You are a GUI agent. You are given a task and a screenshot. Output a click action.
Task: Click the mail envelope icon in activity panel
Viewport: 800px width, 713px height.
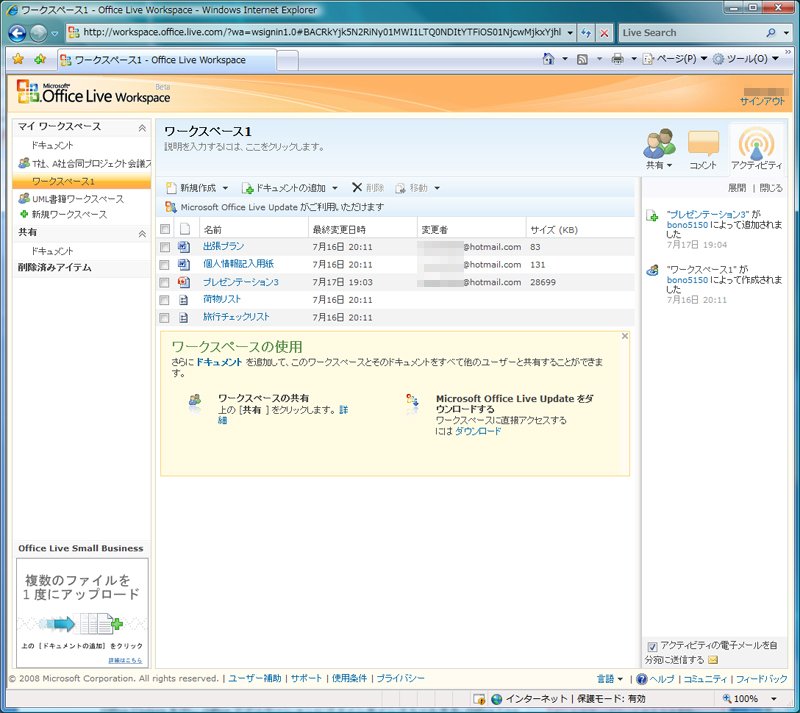pyautogui.click(x=713, y=660)
